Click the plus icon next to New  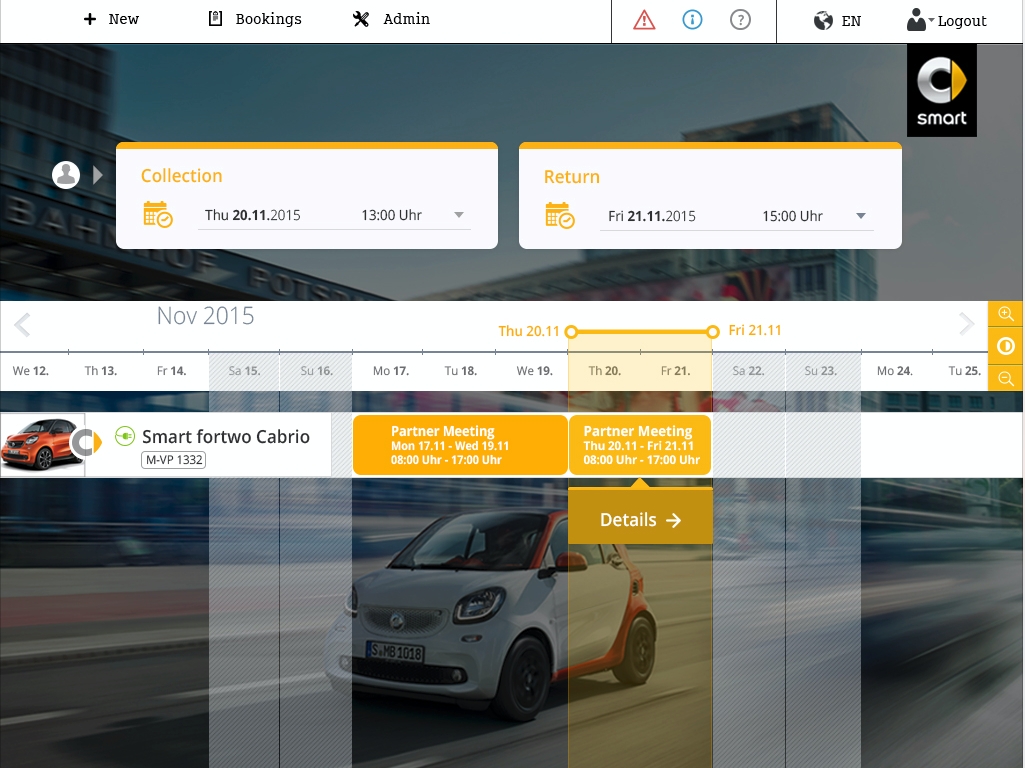90,19
